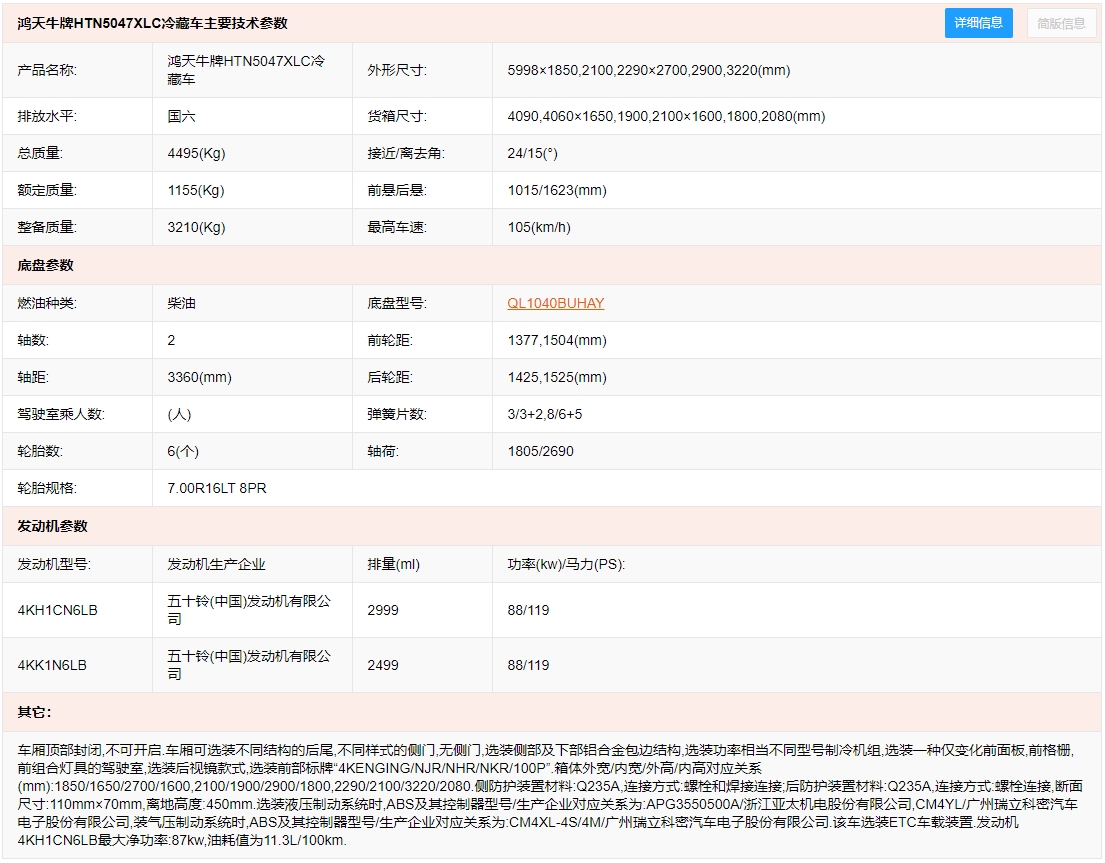The width and height of the screenshot is (1105, 863).
Task: Select the 外形尺寸 value 5998×1850,2100,2290×2700,2900,3220(mm)
Action: [x=648, y=70]
